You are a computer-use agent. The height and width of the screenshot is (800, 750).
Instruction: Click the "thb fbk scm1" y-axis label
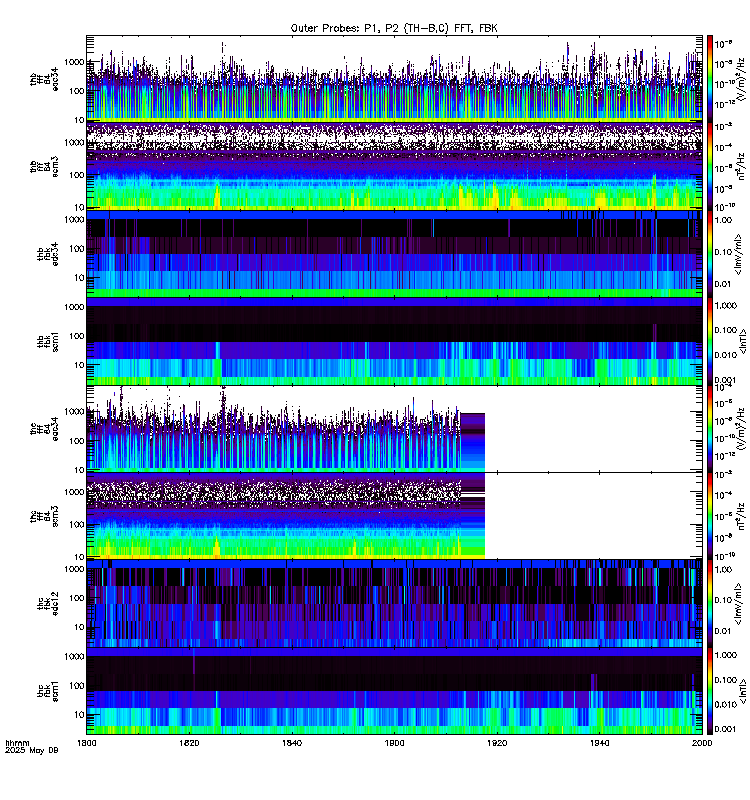pos(48,341)
